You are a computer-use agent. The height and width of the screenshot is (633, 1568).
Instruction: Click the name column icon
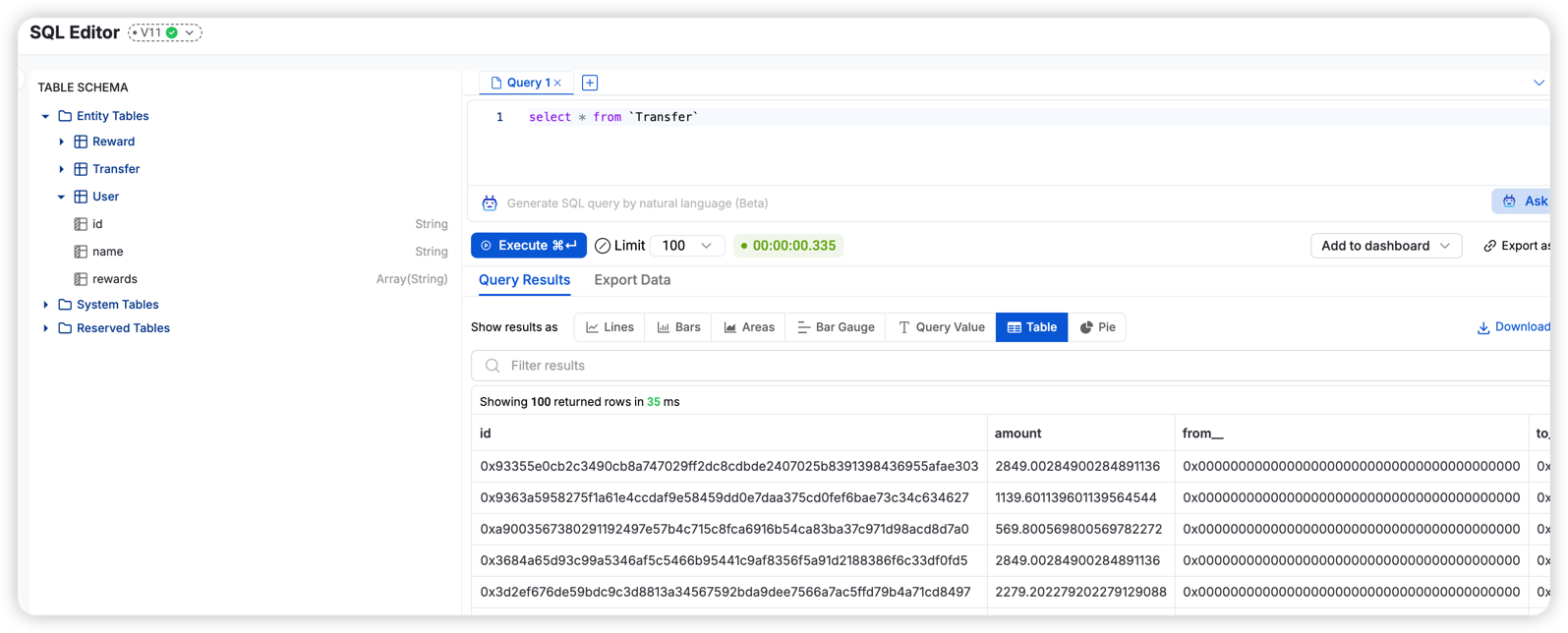[x=81, y=252]
